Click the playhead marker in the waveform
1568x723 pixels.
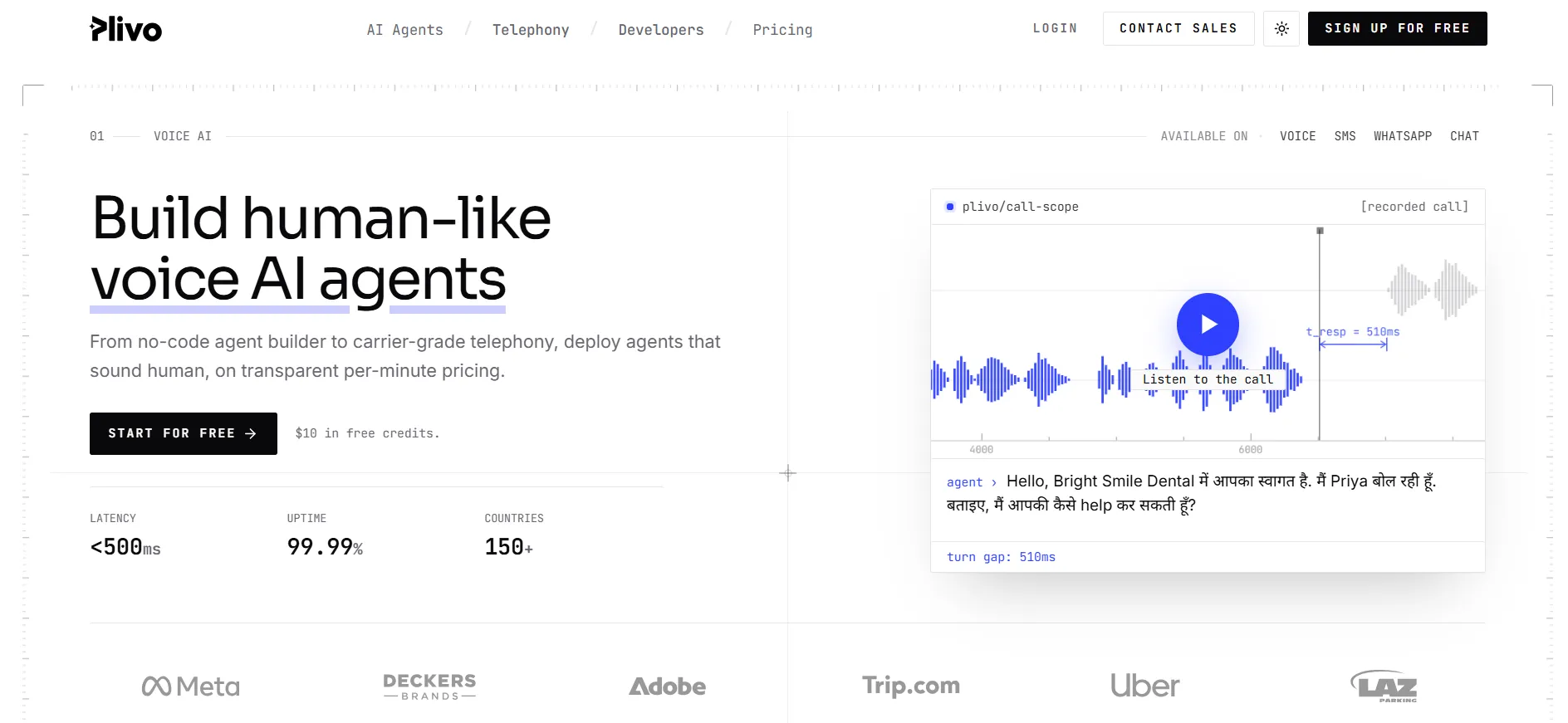click(1320, 231)
